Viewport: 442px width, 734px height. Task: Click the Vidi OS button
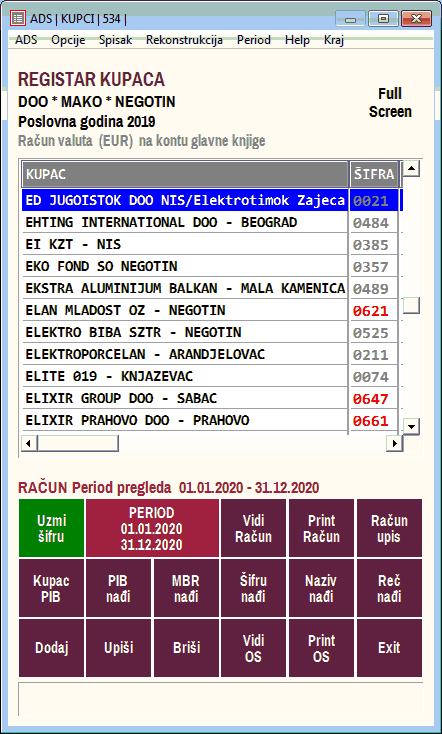[x=253, y=648]
